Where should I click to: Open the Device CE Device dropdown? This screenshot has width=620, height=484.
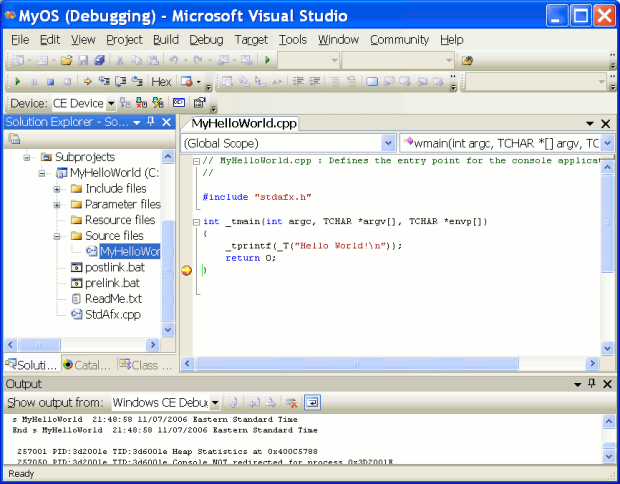(x=111, y=104)
